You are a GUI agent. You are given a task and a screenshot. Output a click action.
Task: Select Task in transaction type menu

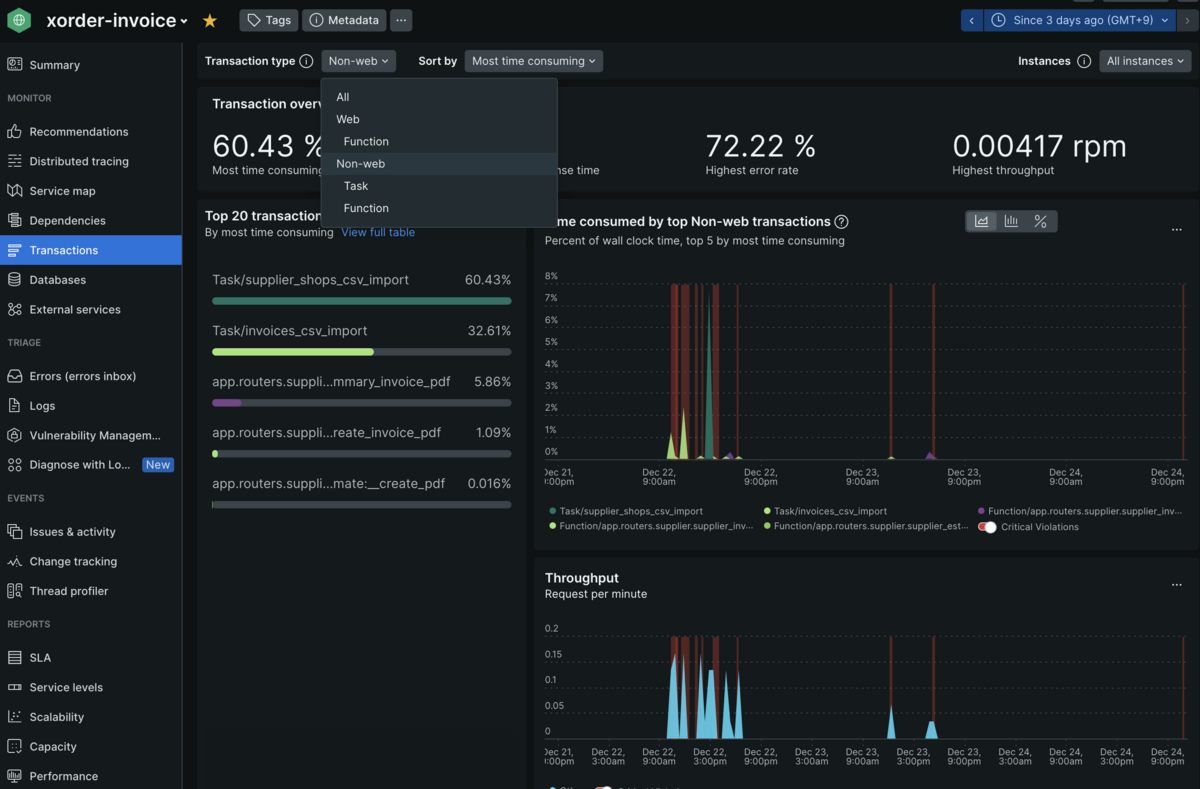pyautogui.click(x=439, y=186)
